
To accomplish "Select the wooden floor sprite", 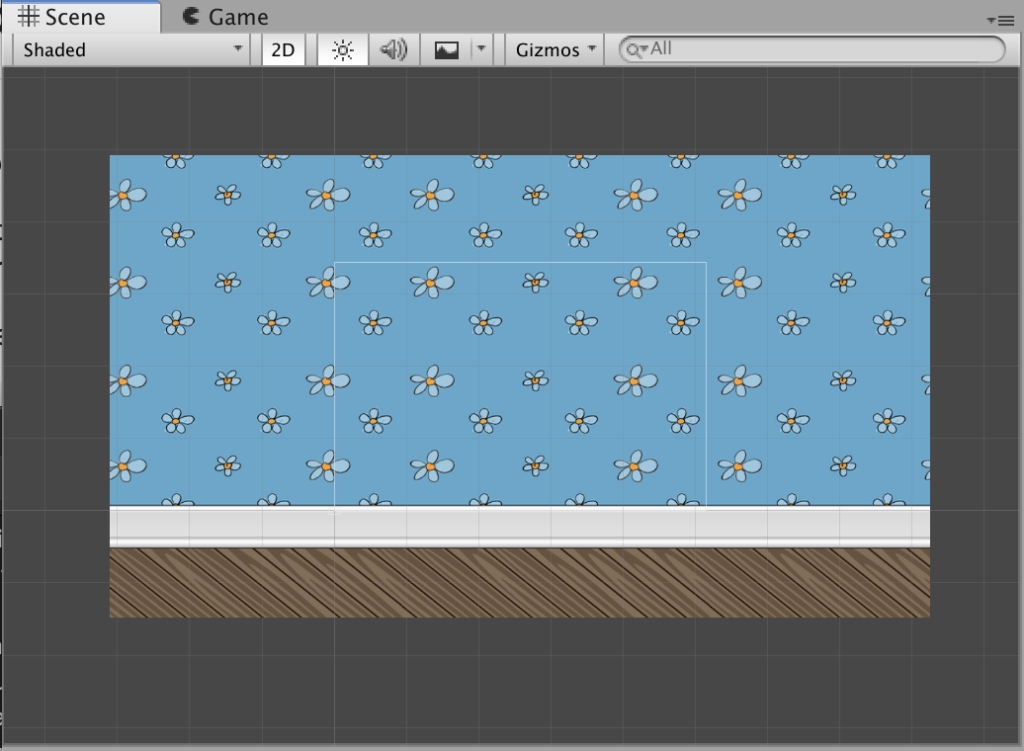I will tap(519, 582).
